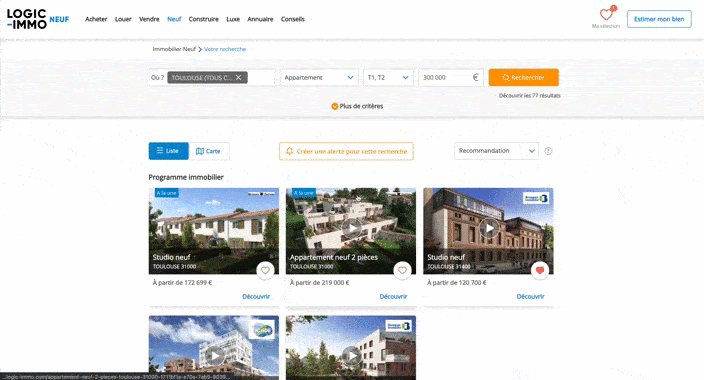Screen dimensions: 704x380
Task: Play video on the brick building card
Action: coord(352,356)
